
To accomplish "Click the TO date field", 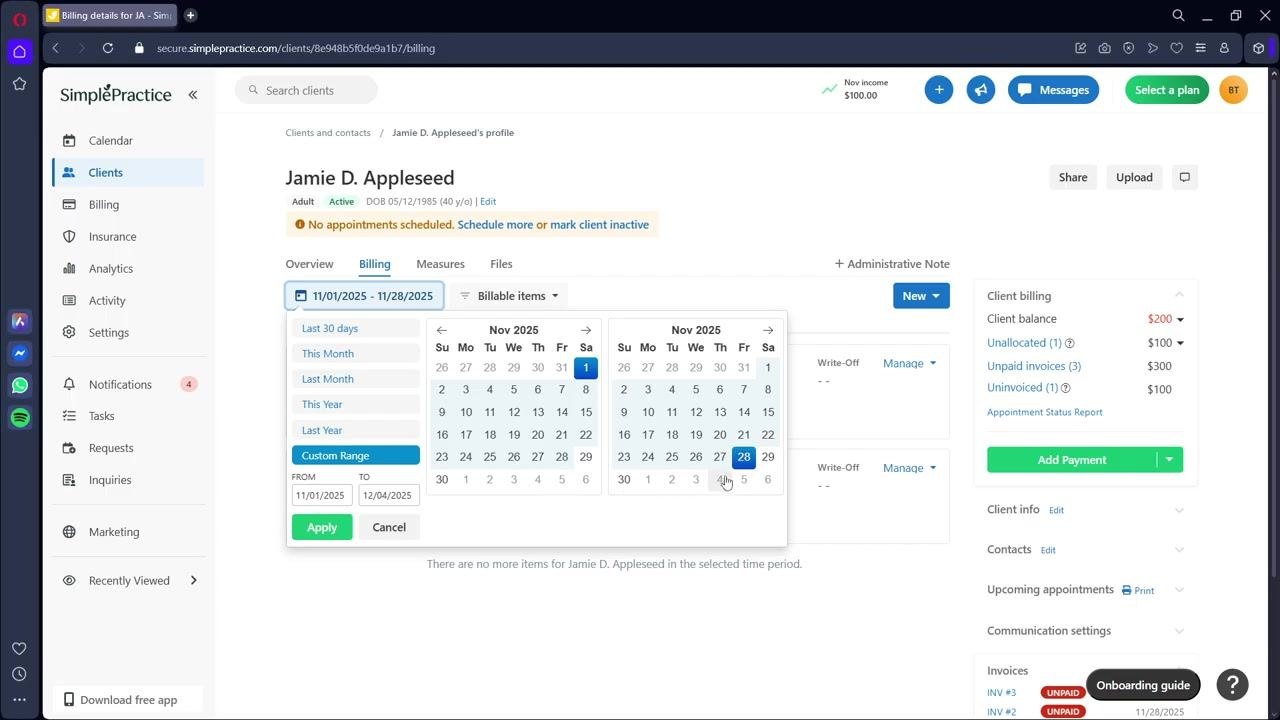I will coord(389,495).
